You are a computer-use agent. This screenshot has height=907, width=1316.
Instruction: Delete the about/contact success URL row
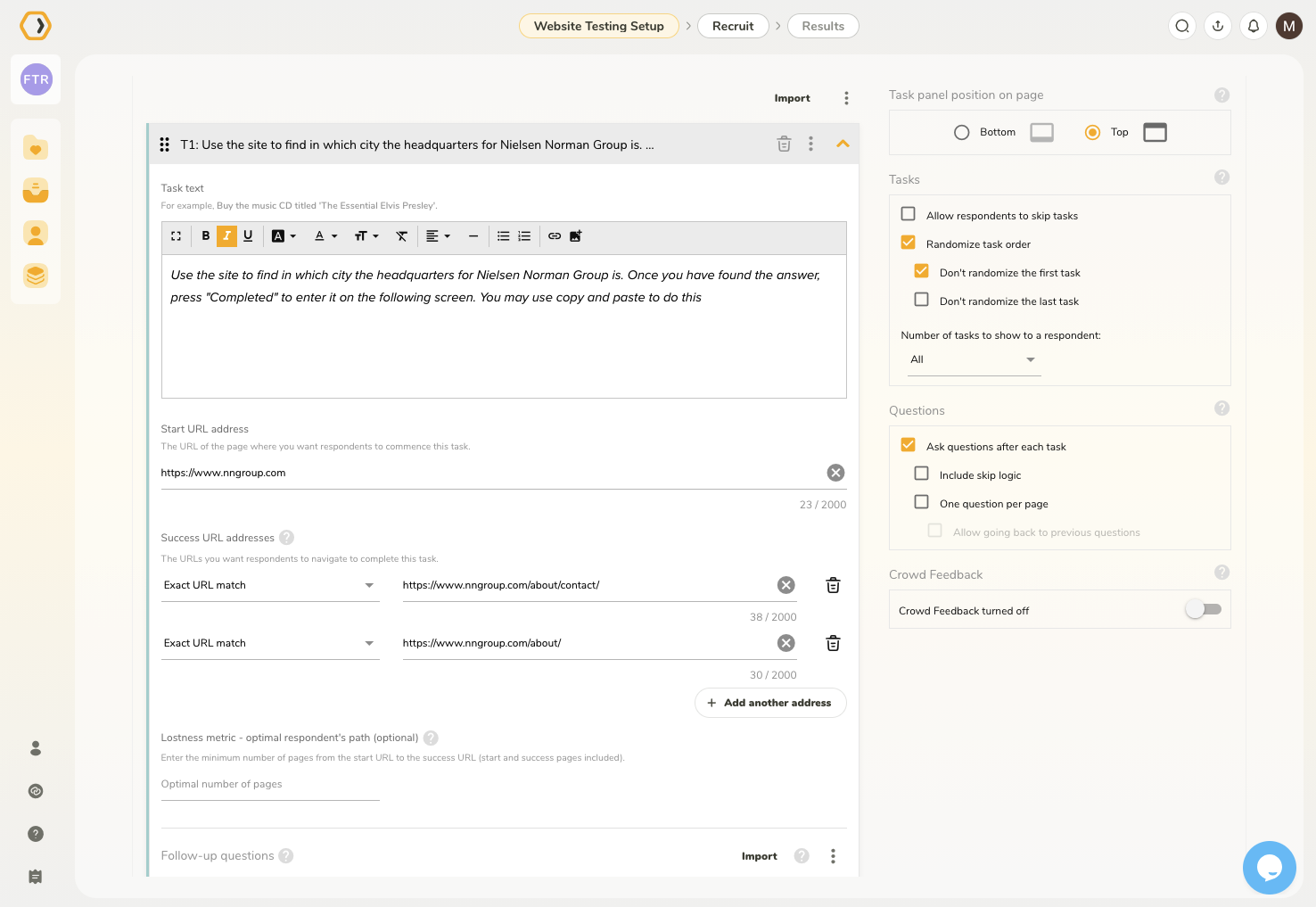[833, 585]
